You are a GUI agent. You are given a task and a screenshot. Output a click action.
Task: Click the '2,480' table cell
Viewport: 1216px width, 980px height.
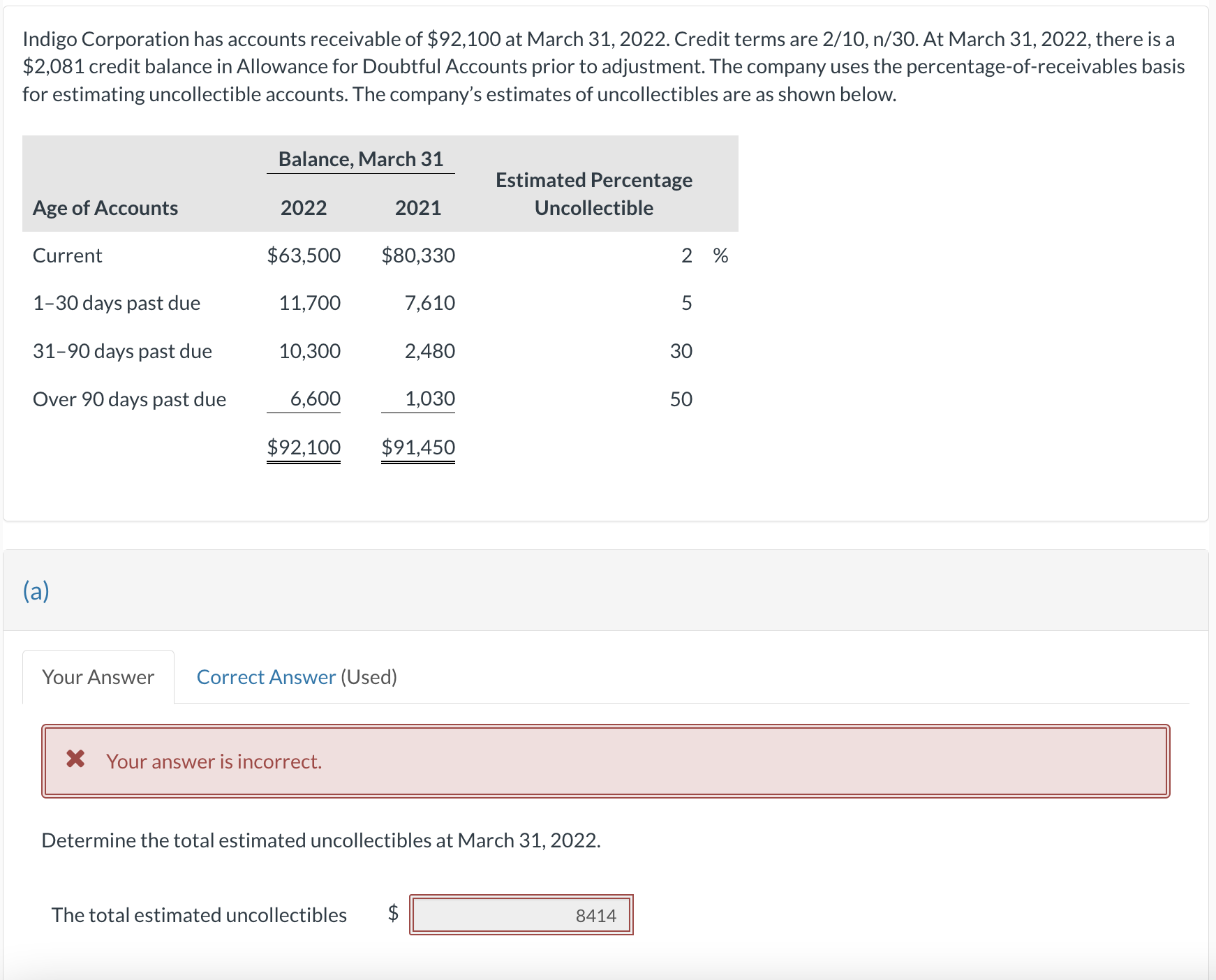(430, 351)
